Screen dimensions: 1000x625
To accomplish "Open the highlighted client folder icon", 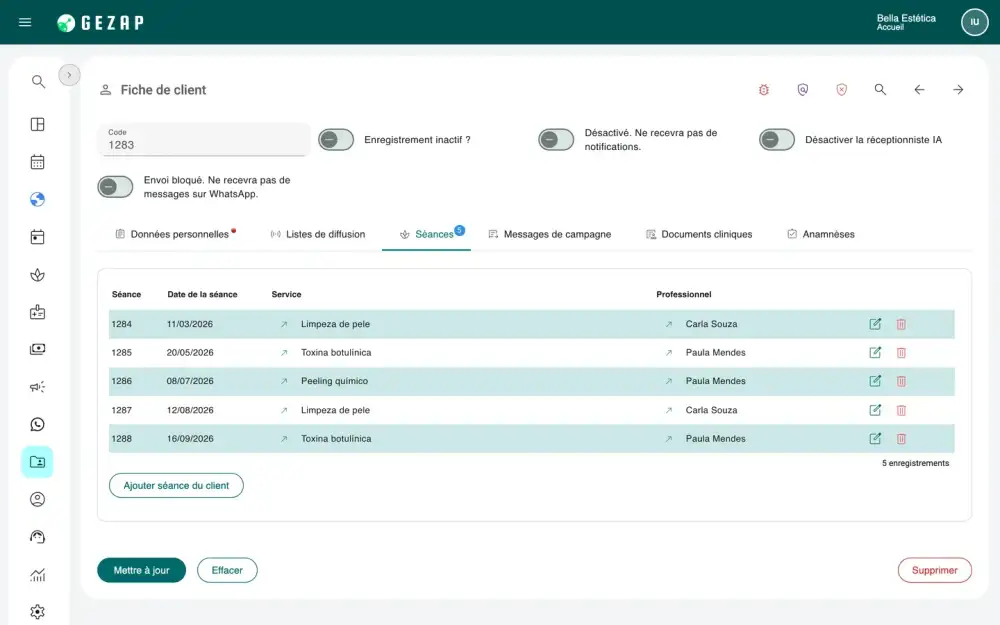I will [37, 462].
